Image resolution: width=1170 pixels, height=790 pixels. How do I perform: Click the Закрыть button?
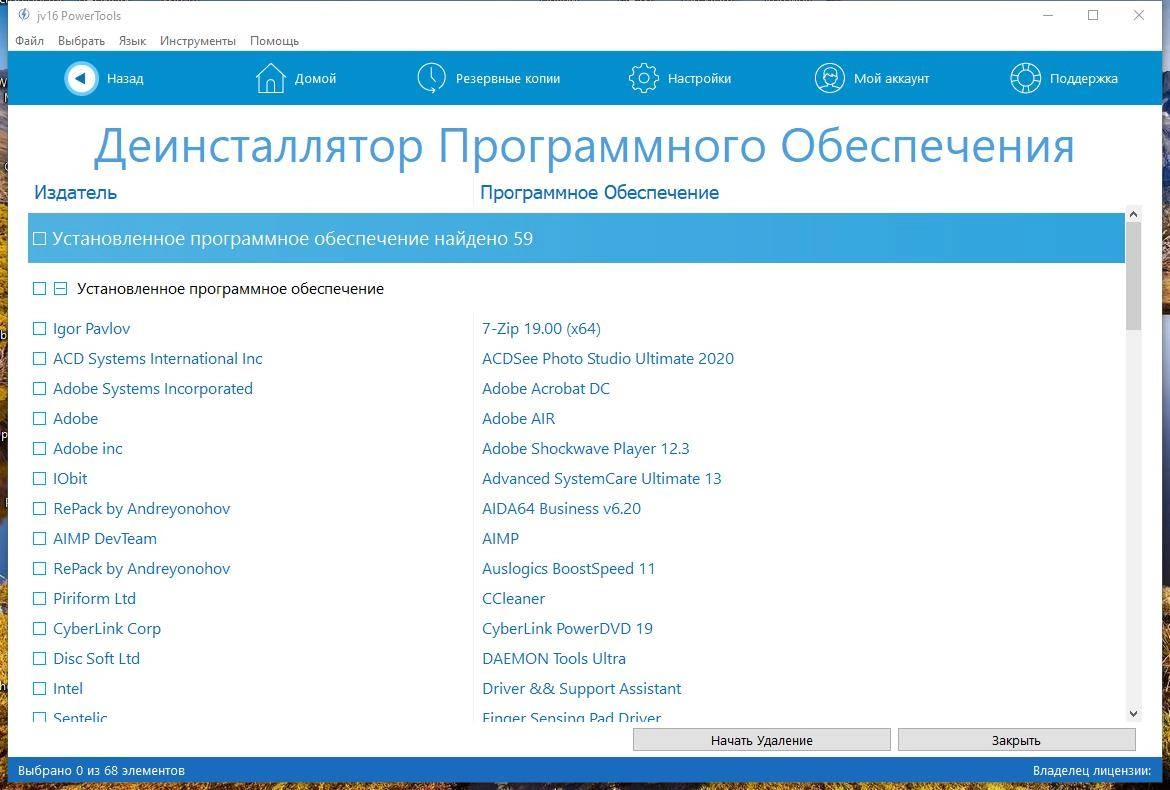click(1016, 740)
